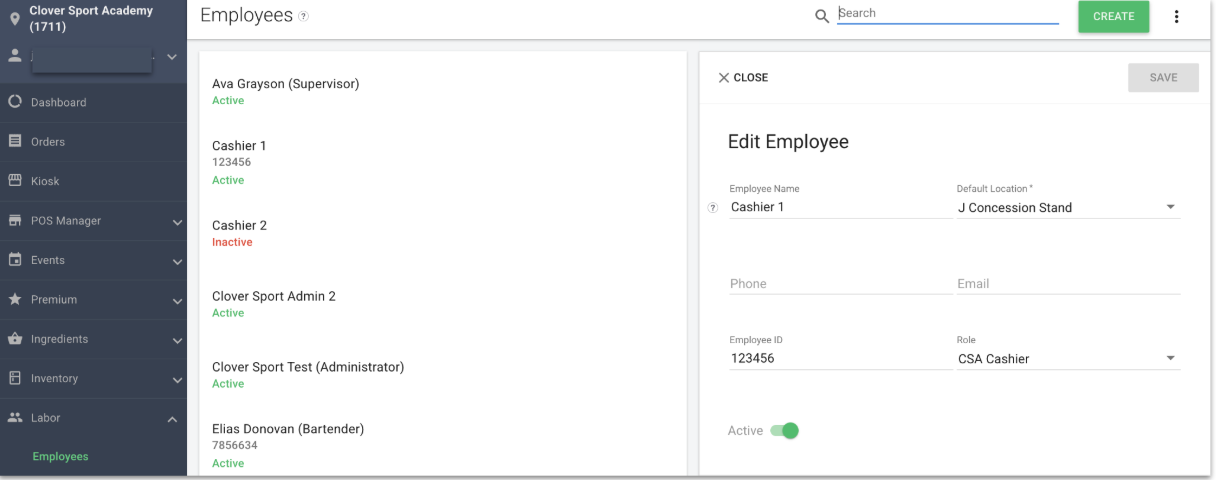Click the help icon beside Employee Name field

713,208
